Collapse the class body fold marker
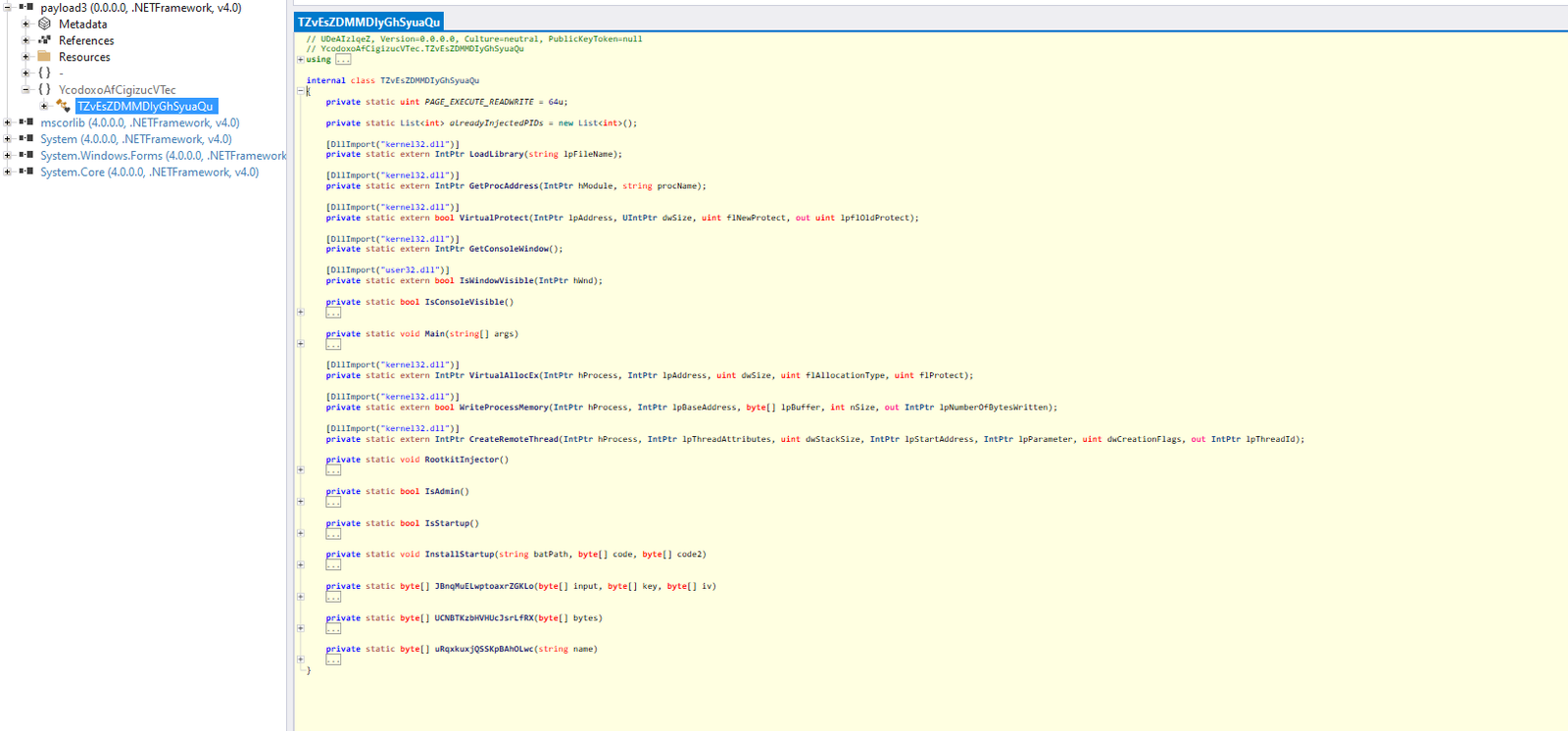The height and width of the screenshot is (731, 1568). coord(301,91)
